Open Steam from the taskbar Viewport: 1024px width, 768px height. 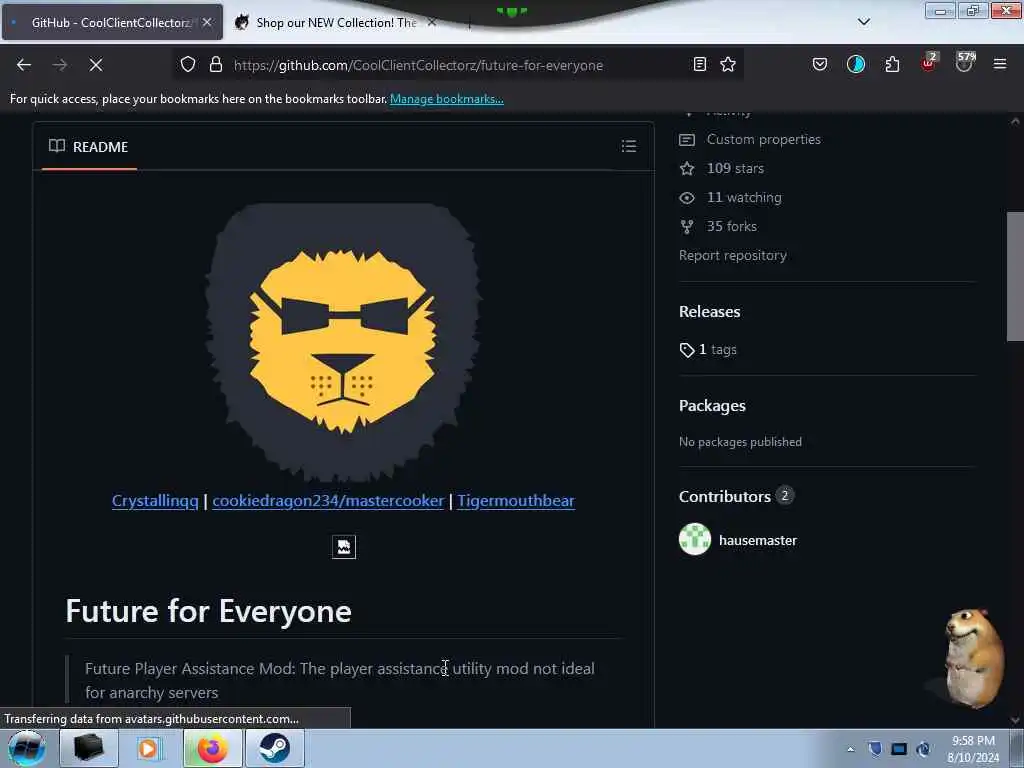click(x=275, y=748)
